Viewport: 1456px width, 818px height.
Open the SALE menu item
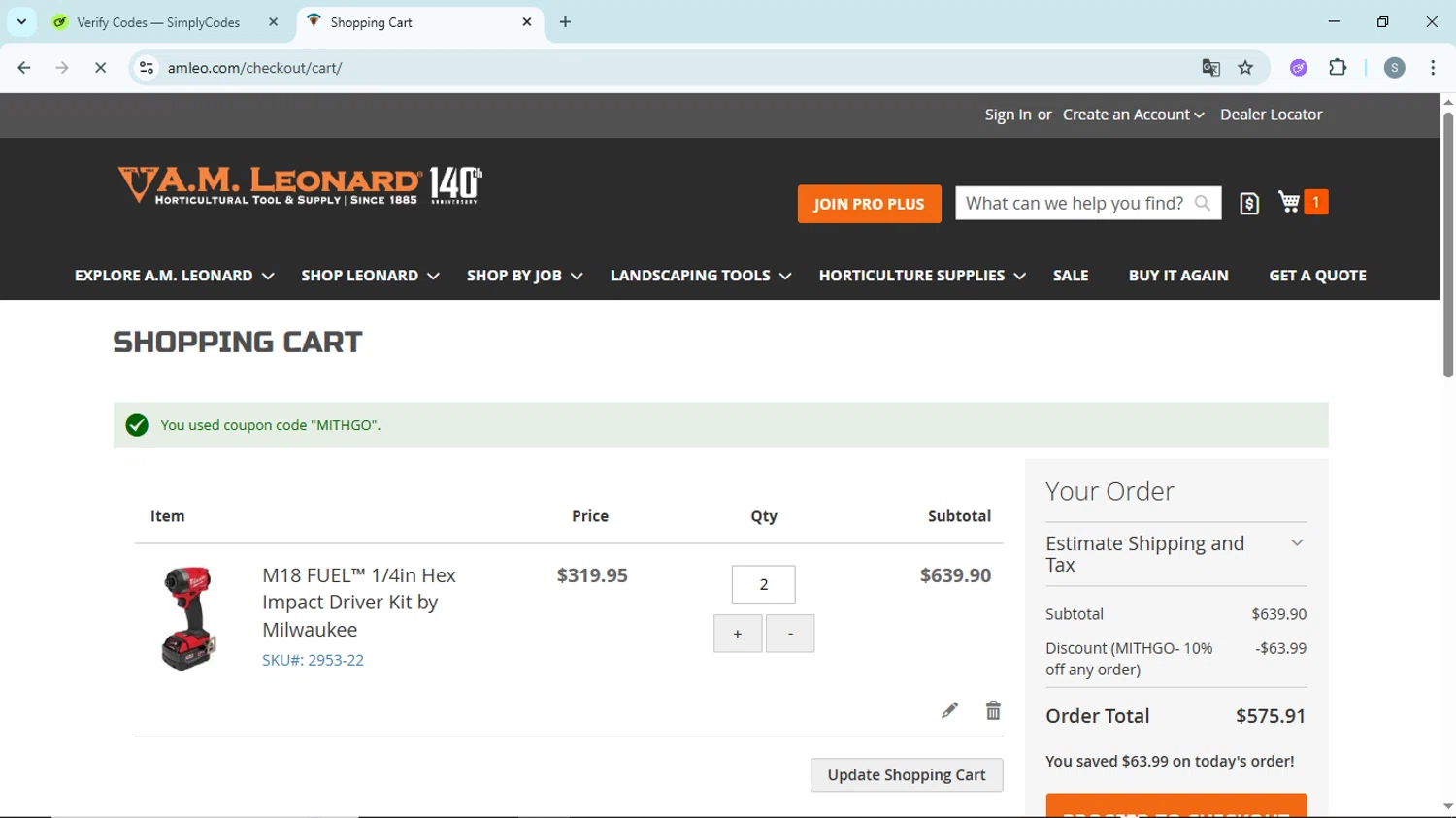(x=1071, y=276)
